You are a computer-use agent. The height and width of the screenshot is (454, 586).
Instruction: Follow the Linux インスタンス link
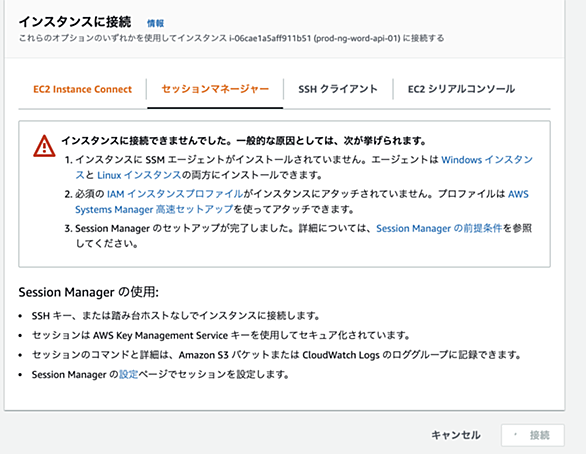coord(139,175)
